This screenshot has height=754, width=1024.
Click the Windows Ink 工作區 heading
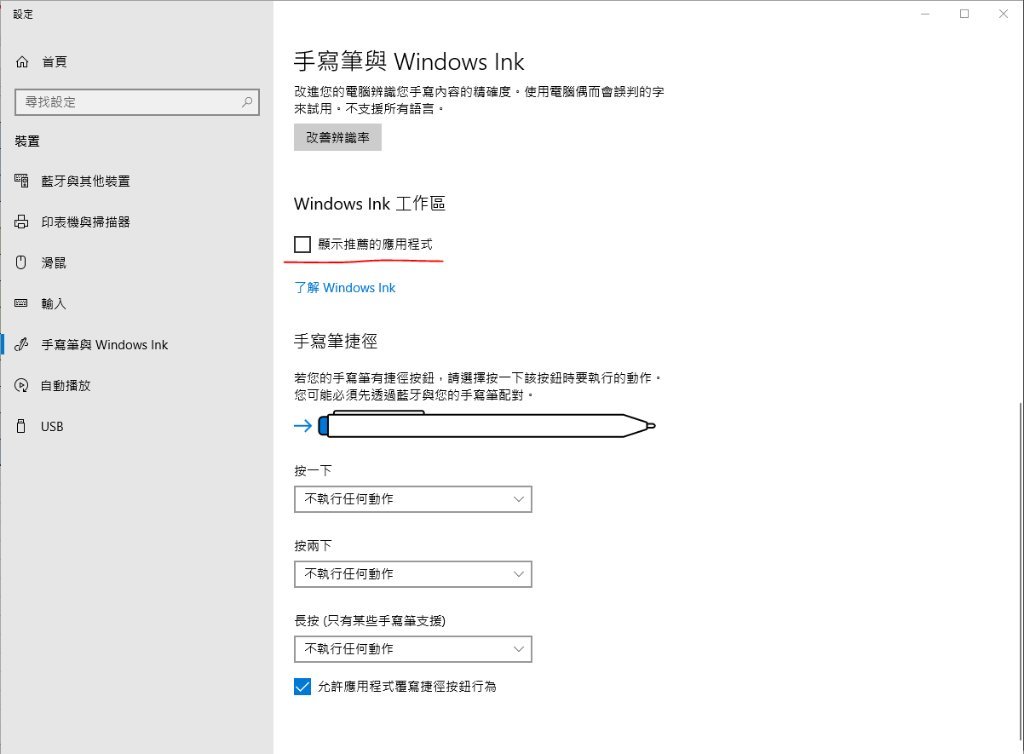370,204
